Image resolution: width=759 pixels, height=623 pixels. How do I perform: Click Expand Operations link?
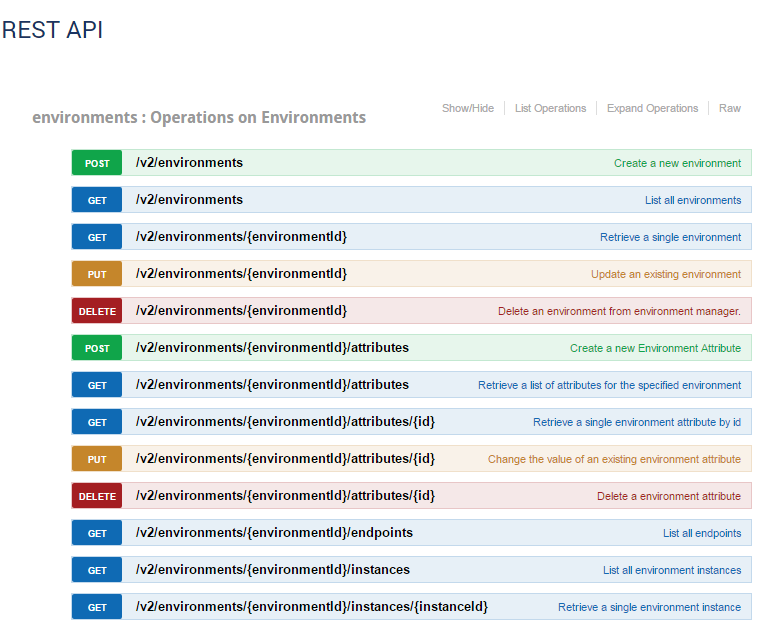[653, 108]
